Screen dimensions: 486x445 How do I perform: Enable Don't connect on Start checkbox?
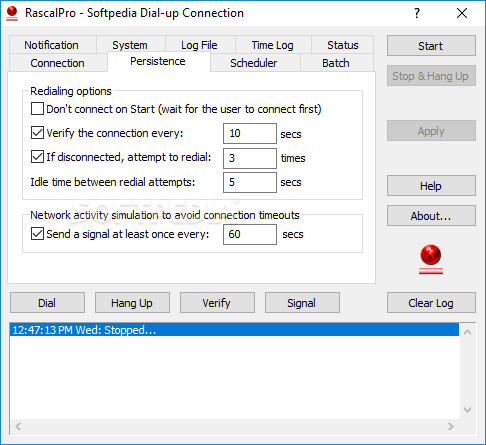[x=37, y=109]
